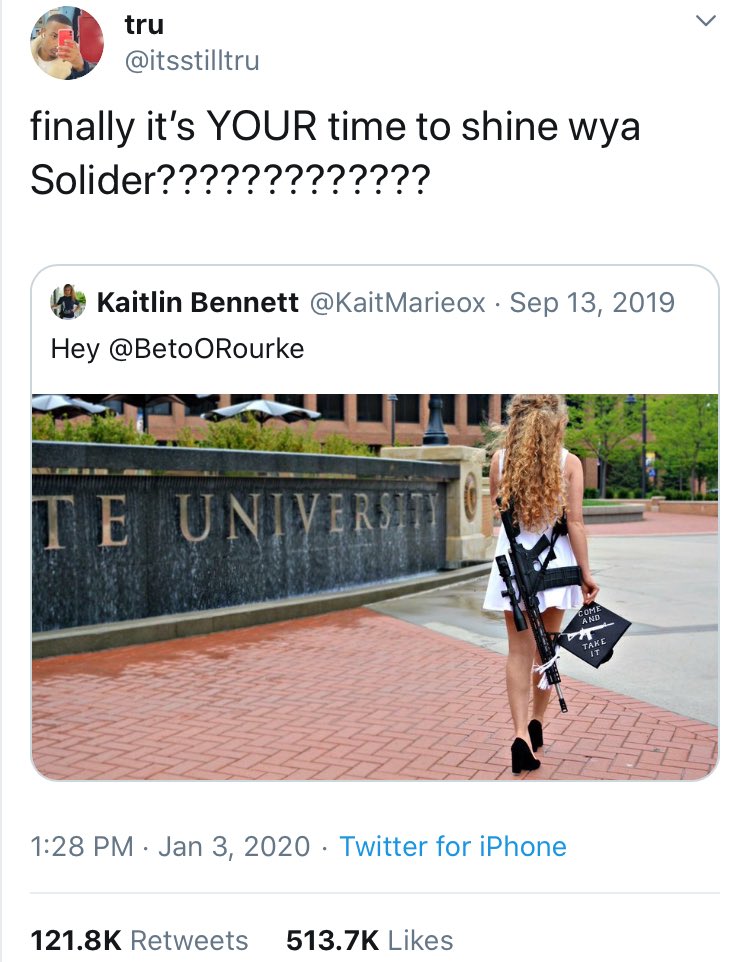Open the Sep 13, 2019 quoted tweet date
Screen dimensions: 732x962
[x=592, y=302]
